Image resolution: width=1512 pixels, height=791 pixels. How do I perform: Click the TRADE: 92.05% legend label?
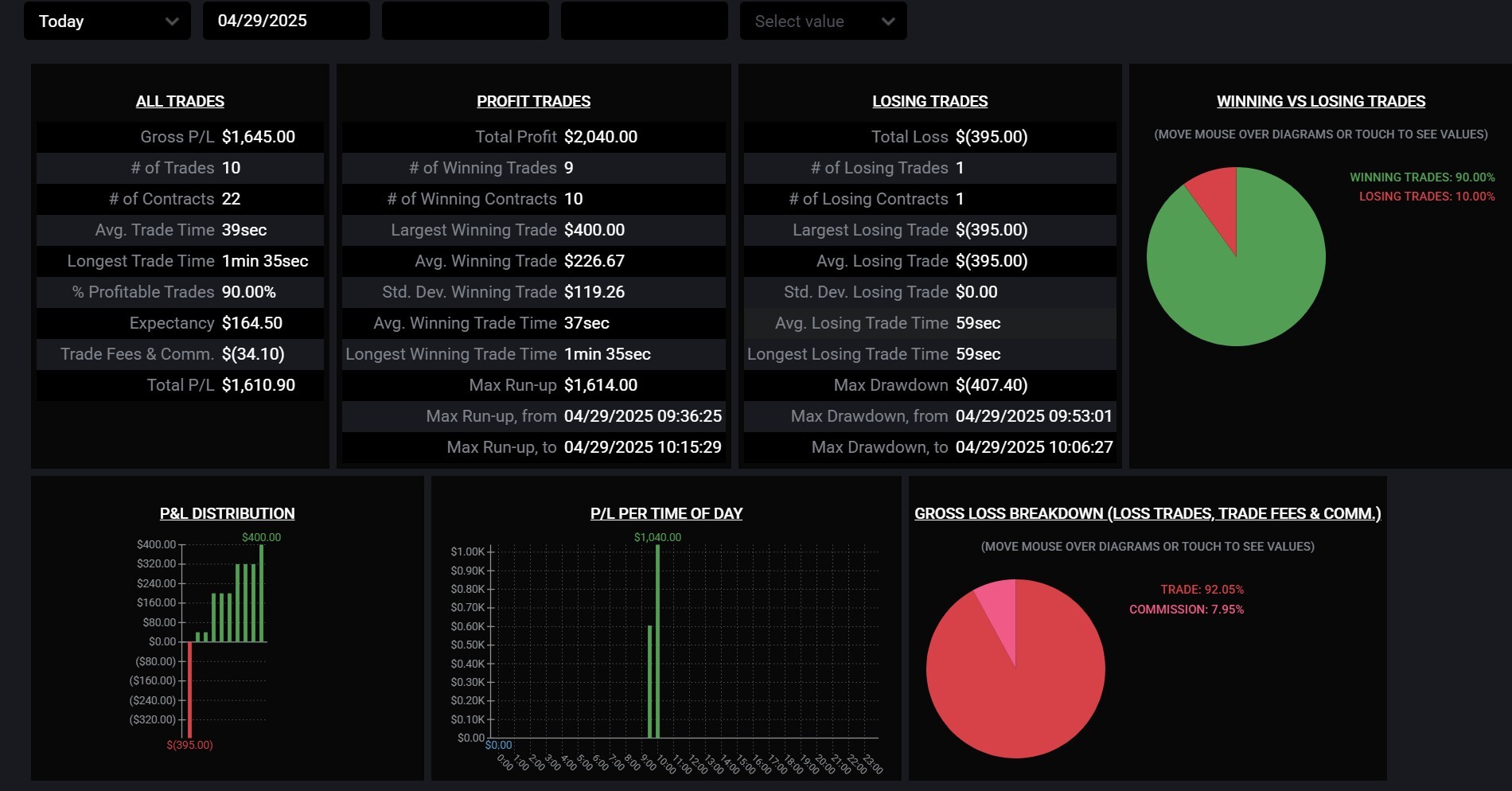1202,590
